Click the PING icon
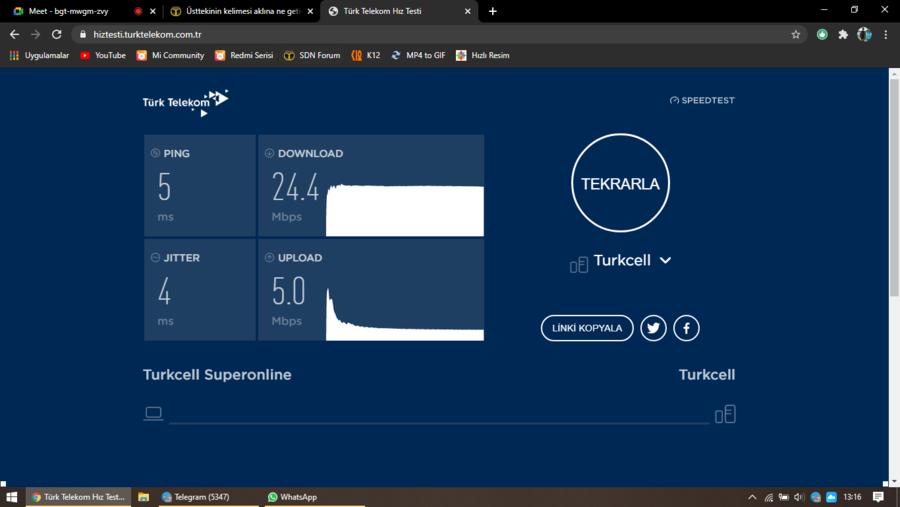Screen dimensions: 900x507 (155, 153)
